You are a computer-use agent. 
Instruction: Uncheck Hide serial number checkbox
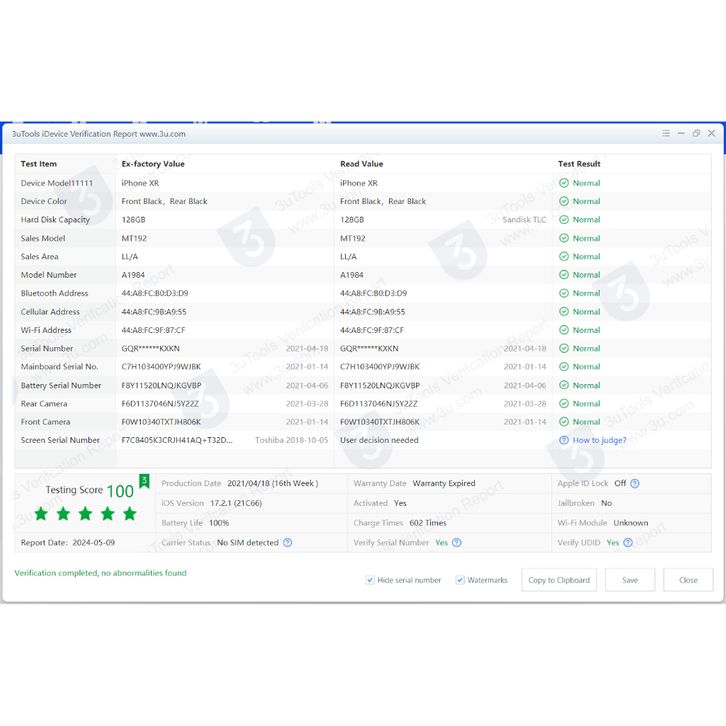[370, 580]
